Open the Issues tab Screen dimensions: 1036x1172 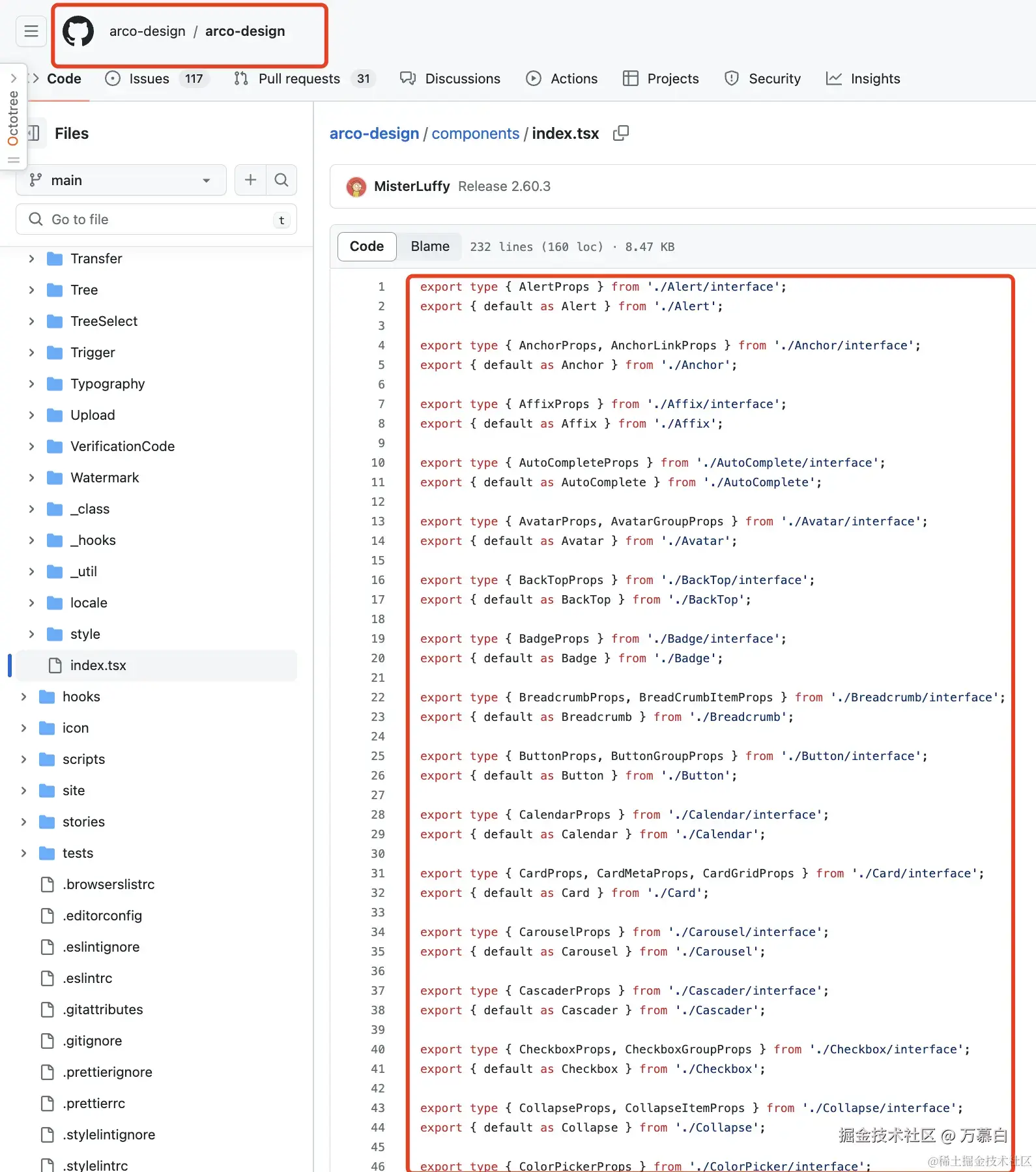click(157, 78)
